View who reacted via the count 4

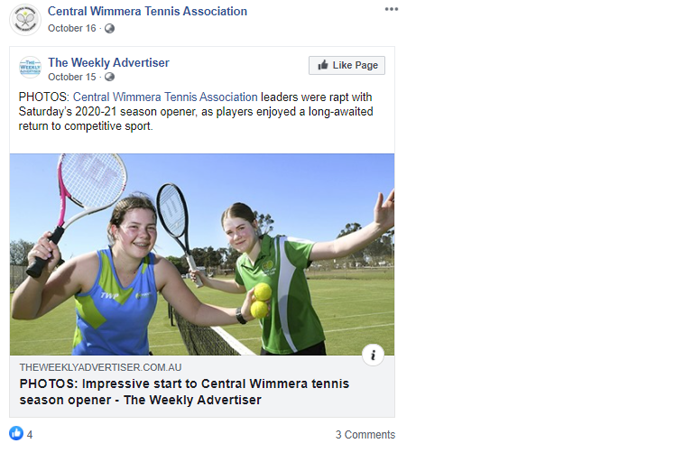(x=29, y=434)
